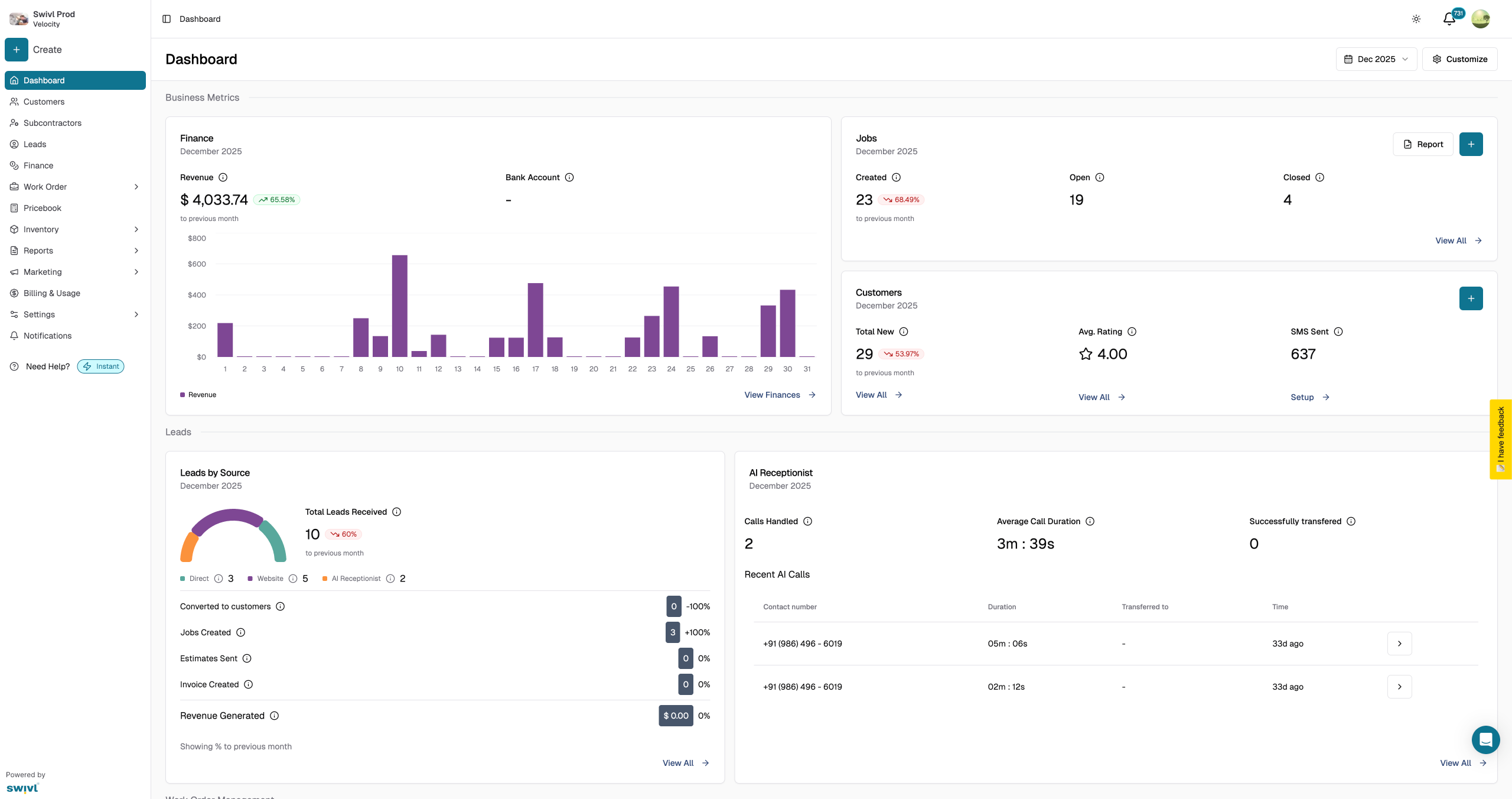Click the Create plus button
Screen dimensions: 1512x799
(x=17, y=50)
